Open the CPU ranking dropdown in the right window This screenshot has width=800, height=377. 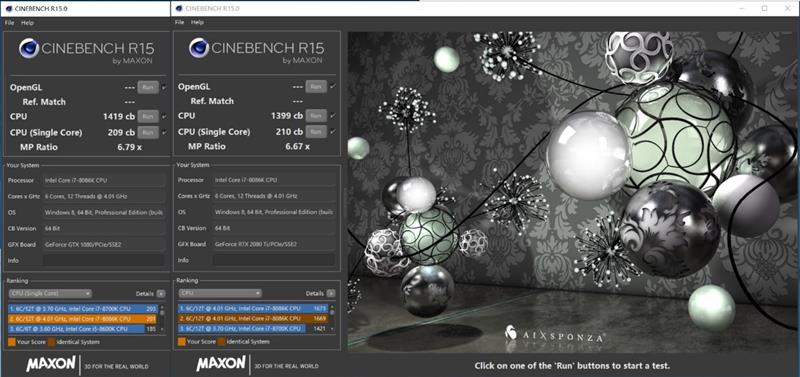click(x=220, y=293)
